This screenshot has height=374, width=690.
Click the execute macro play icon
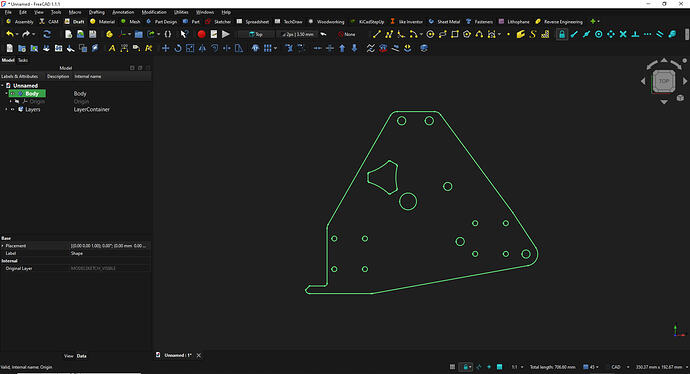click(226, 34)
